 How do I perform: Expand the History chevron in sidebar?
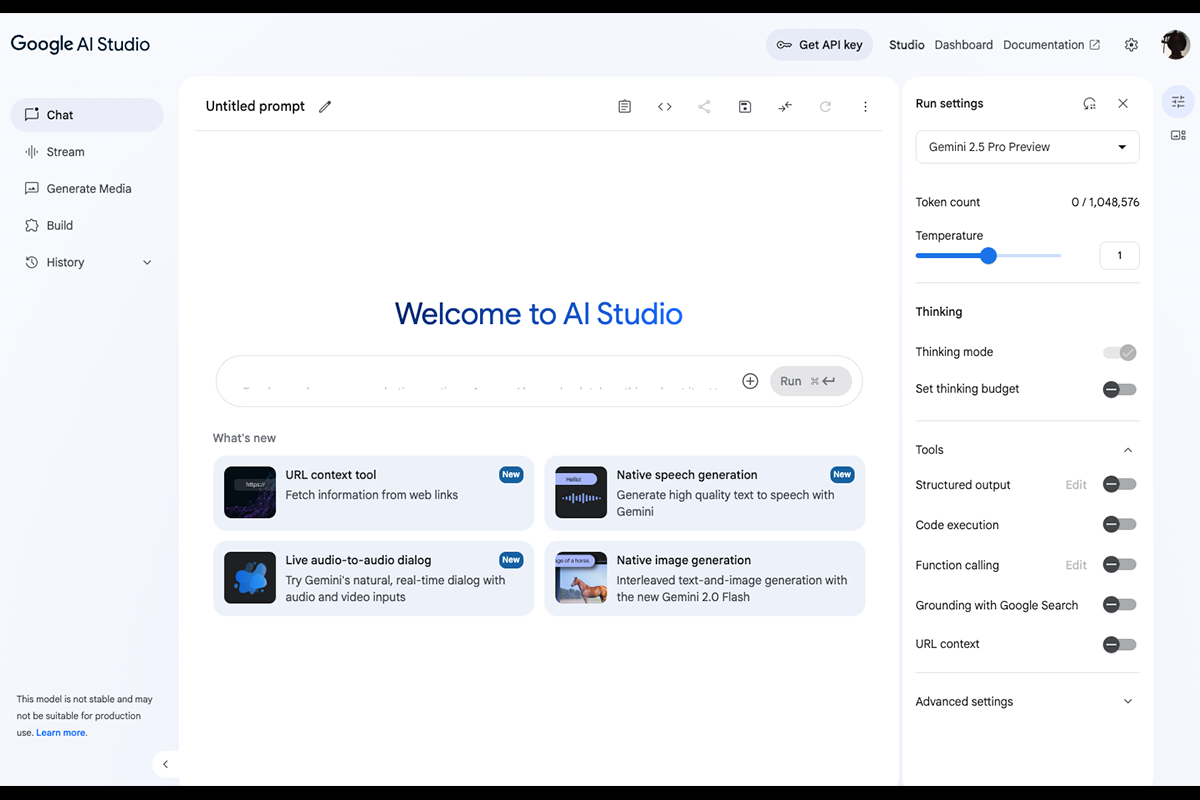pos(147,263)
